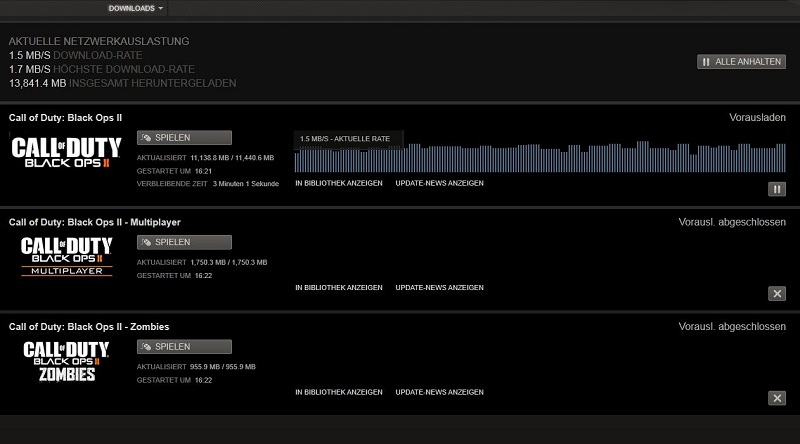Click '13,841.4 MB INSGESAMT HERUNTERGELADEN' line
The image size is (800, 444).
122,83
